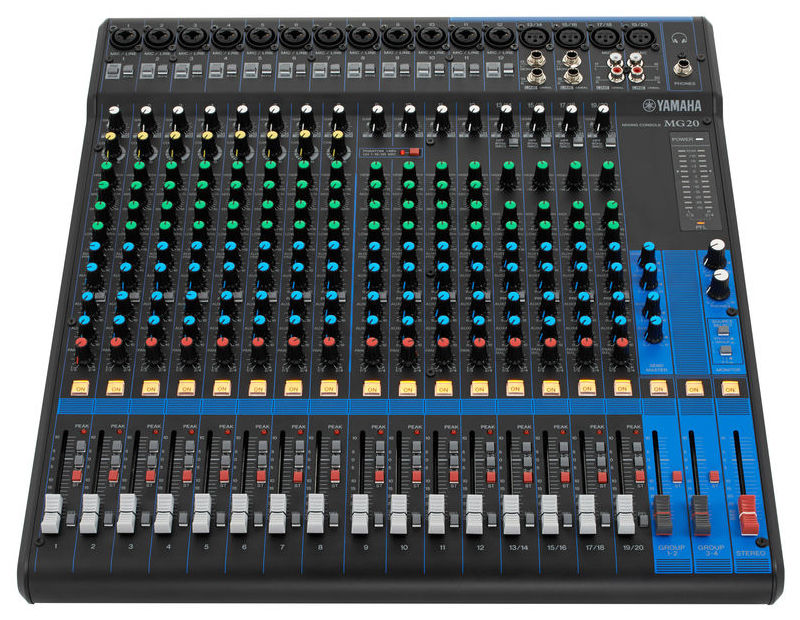Click the channel 19/20 fader cap
800x620 pixels.
(626, 513)
